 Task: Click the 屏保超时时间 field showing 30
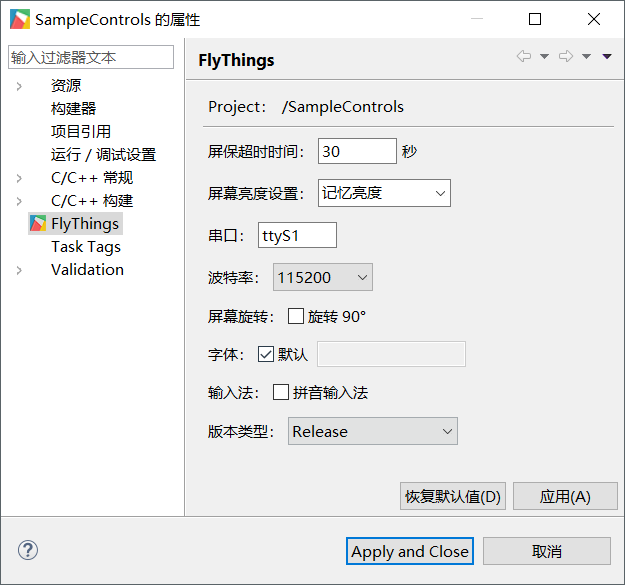[357, 151]
